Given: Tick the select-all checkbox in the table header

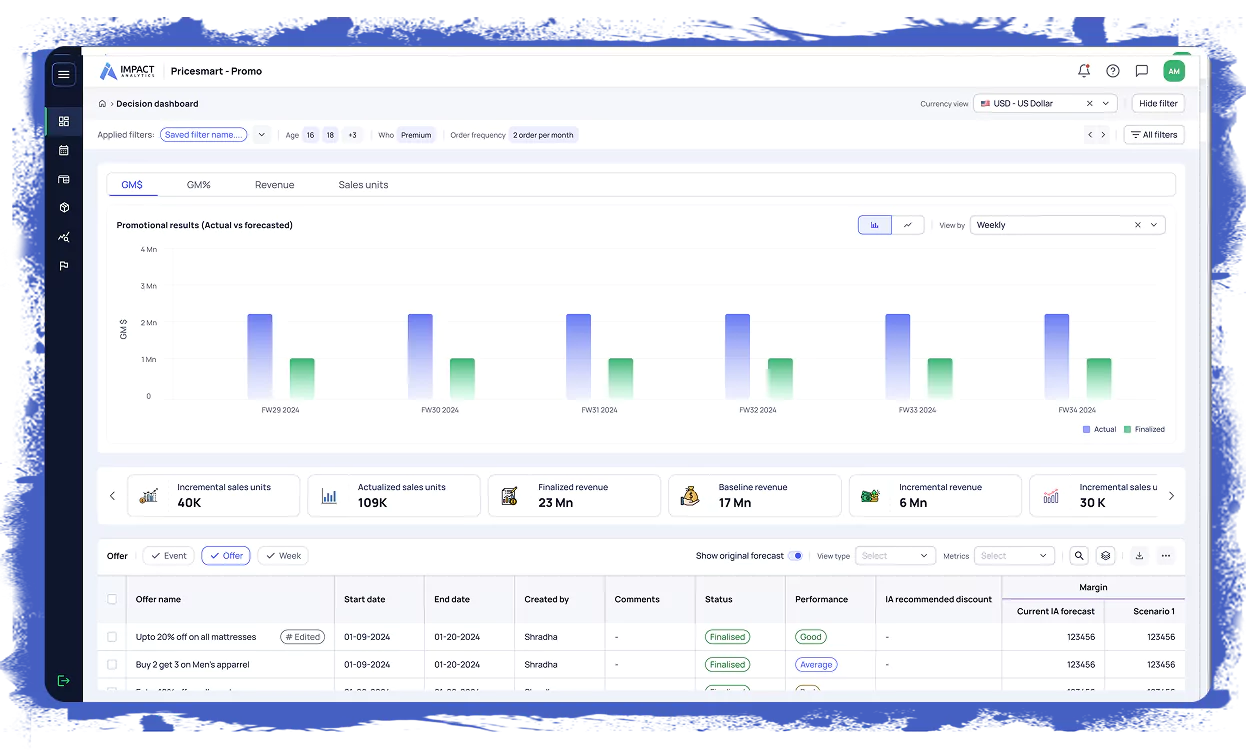Looking at the screenshot, I should [x=112, y=599].
